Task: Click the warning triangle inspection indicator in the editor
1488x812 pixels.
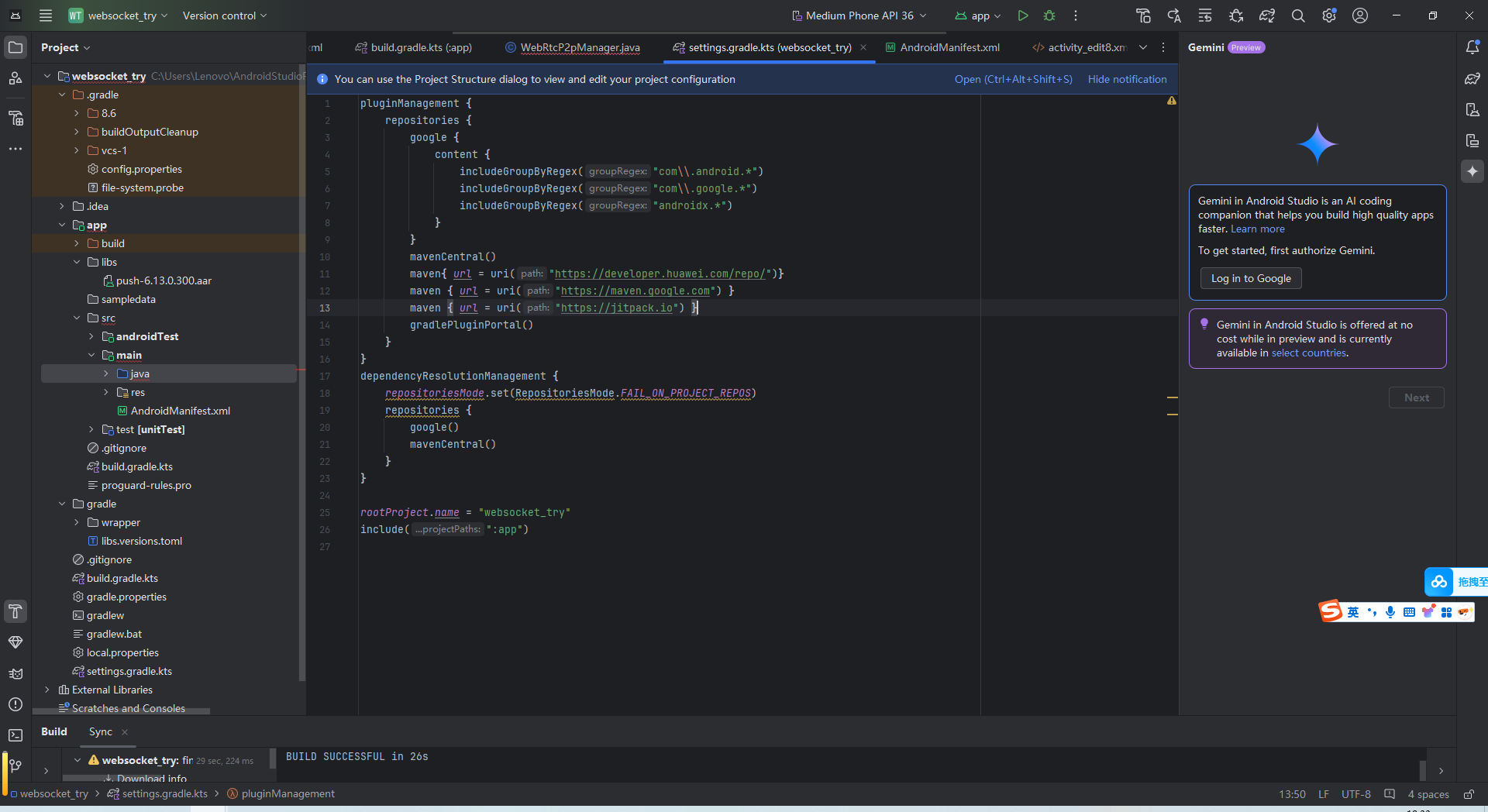Action: 1172,101
